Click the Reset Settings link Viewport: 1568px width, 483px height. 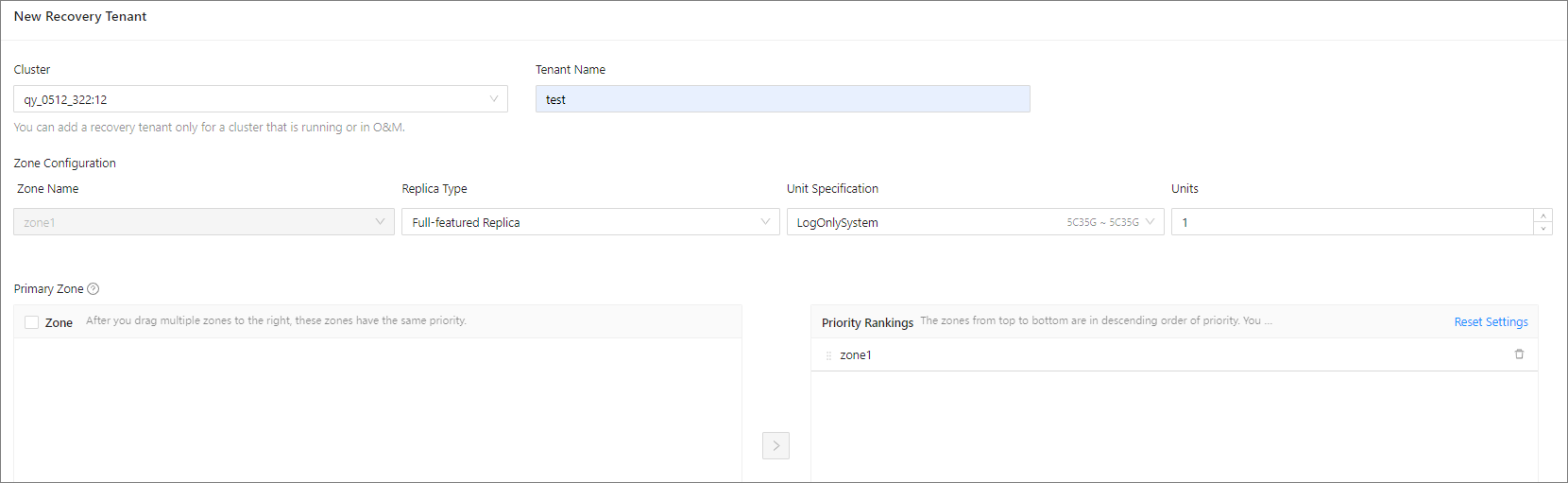(x=1491, y=322)
